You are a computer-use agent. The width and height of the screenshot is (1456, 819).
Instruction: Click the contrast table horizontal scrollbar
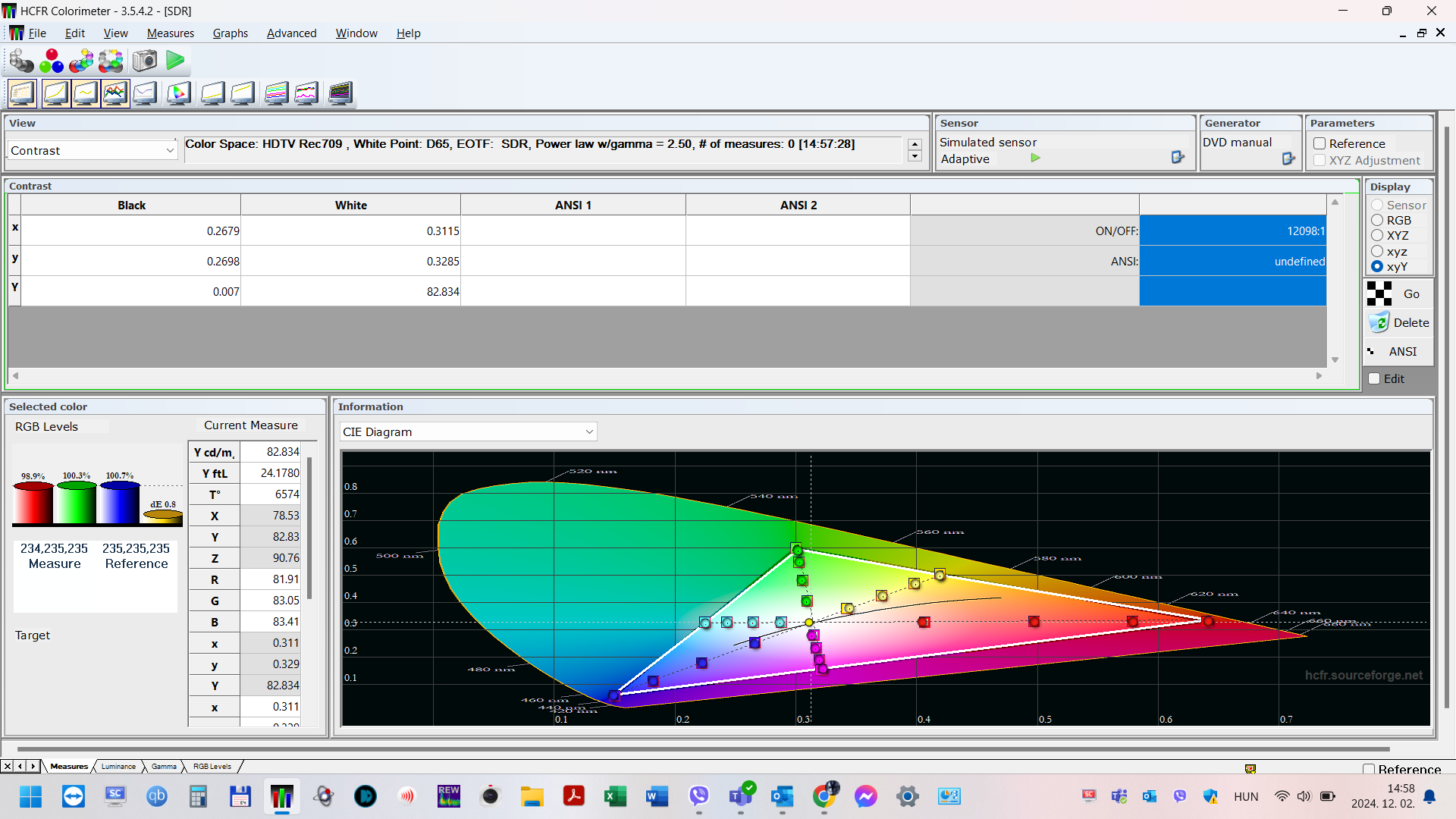[667, 375]
